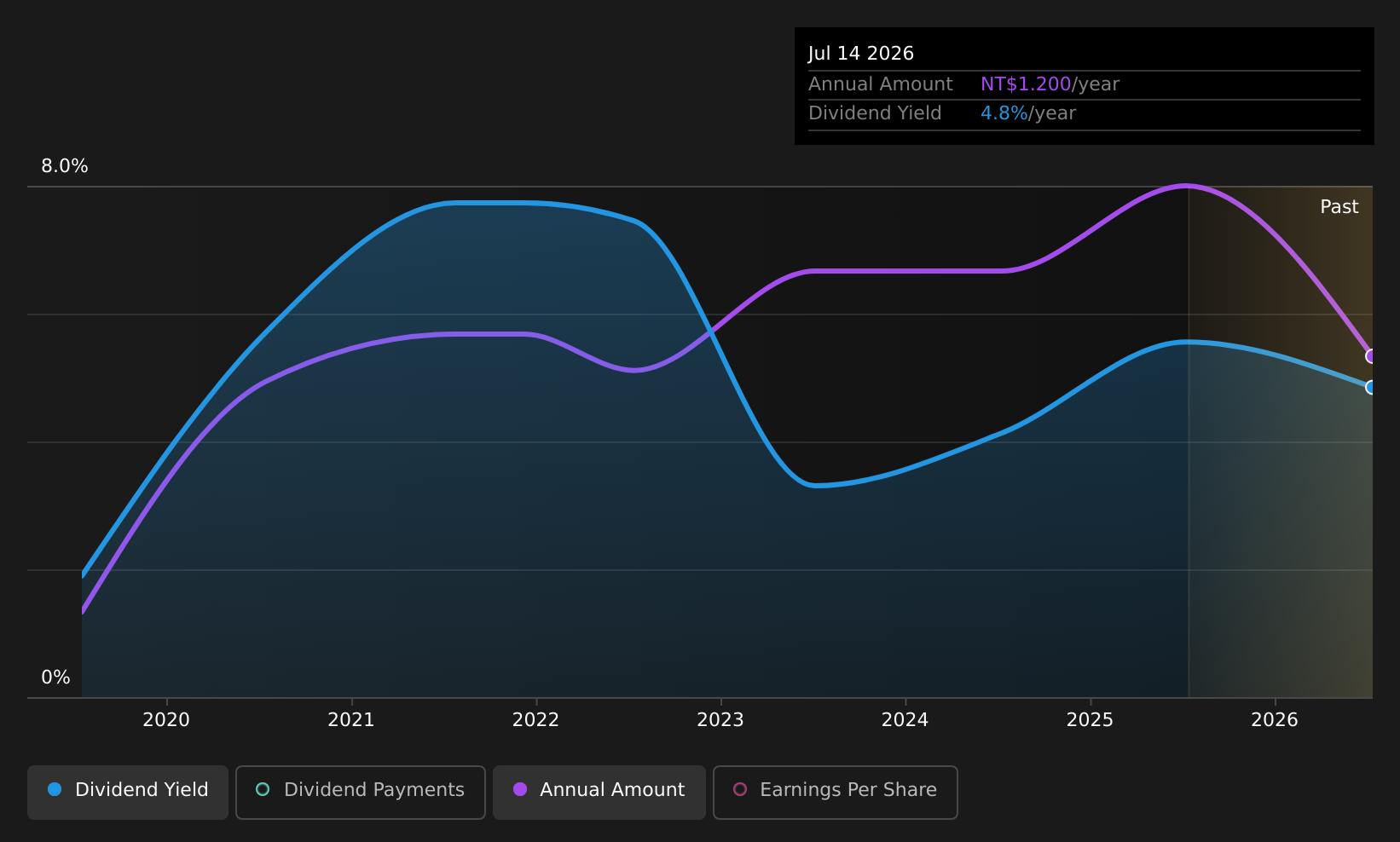Click the 0% y-axis label
This screenshot has width=1400, height=842.
(x=55, y=678)
